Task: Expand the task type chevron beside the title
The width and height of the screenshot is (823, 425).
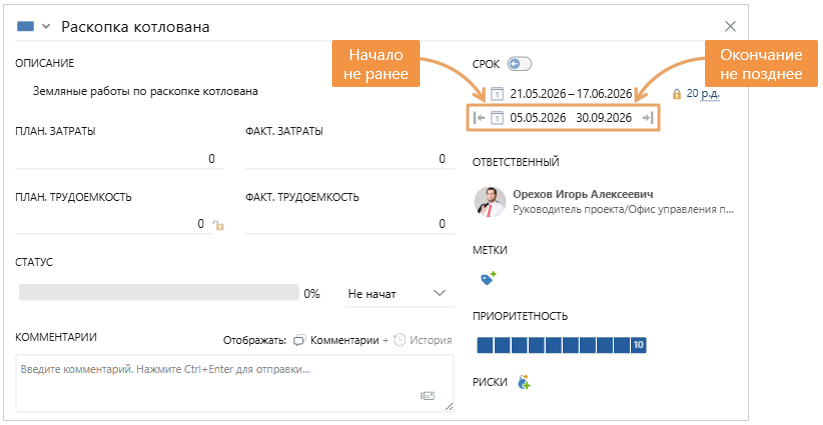Action: [46, 27]
